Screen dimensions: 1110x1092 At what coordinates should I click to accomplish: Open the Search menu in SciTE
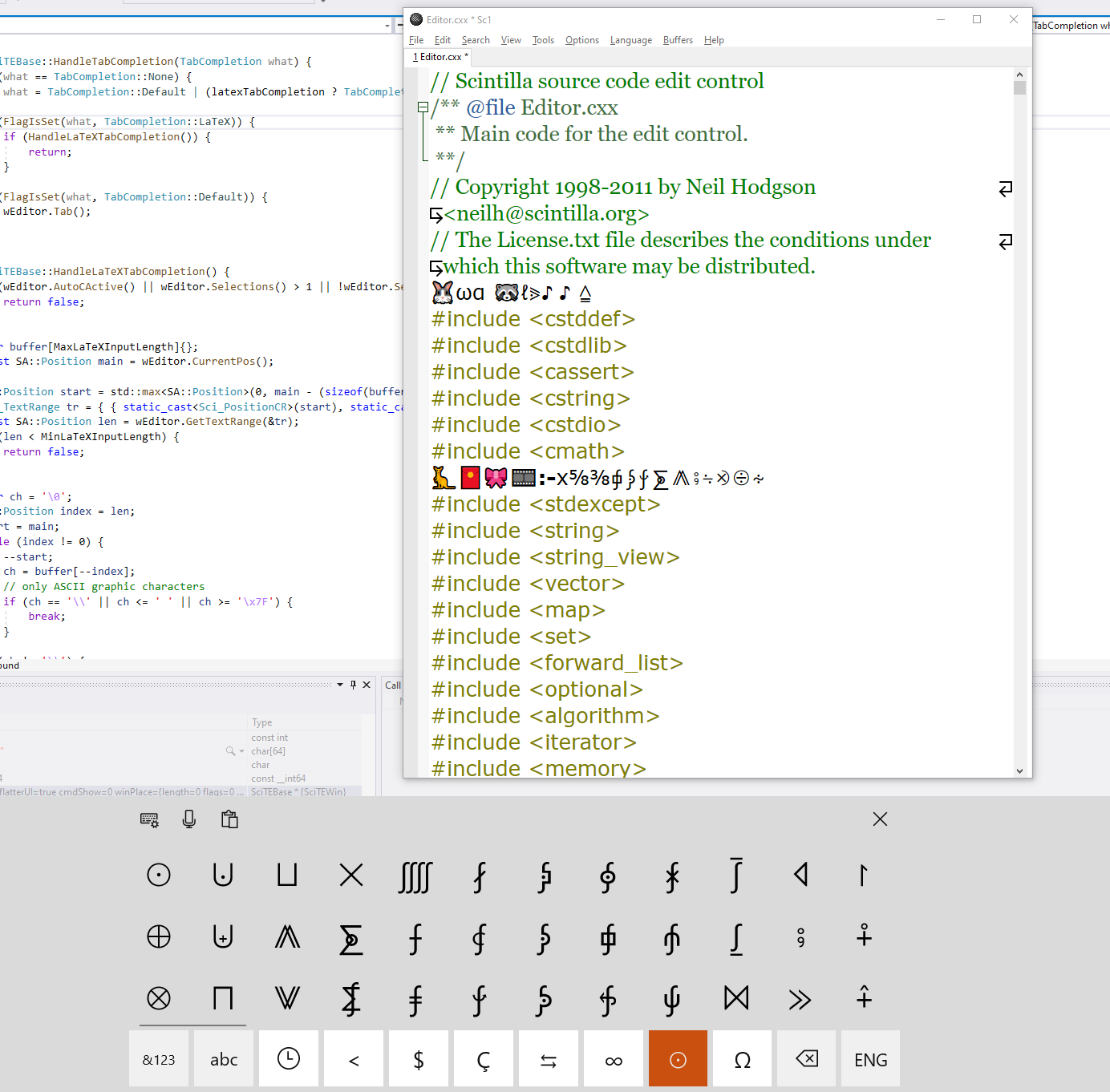point(475,40)
